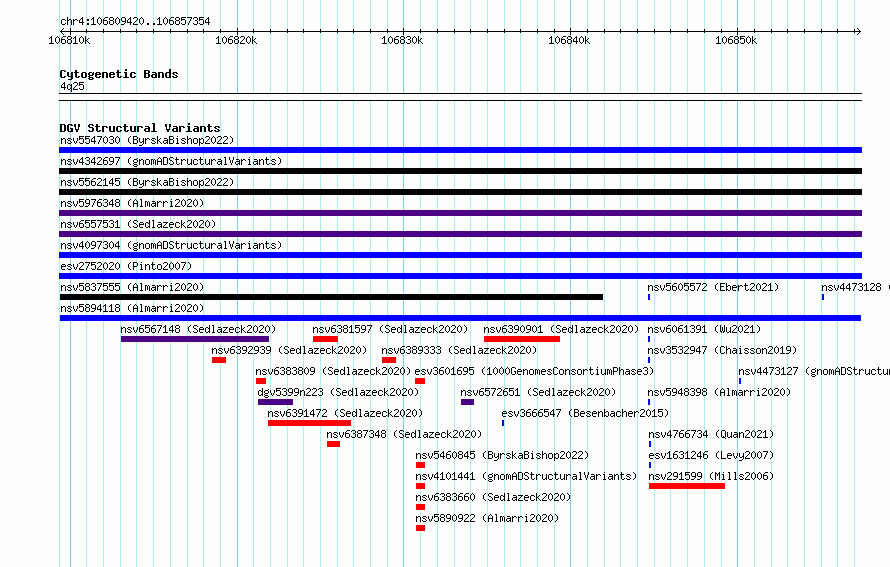Viewport: 890px width, 567px height.
Task: Click the dgv5399n223 (Sedlazeck2020) label
Action: [338, 392]
